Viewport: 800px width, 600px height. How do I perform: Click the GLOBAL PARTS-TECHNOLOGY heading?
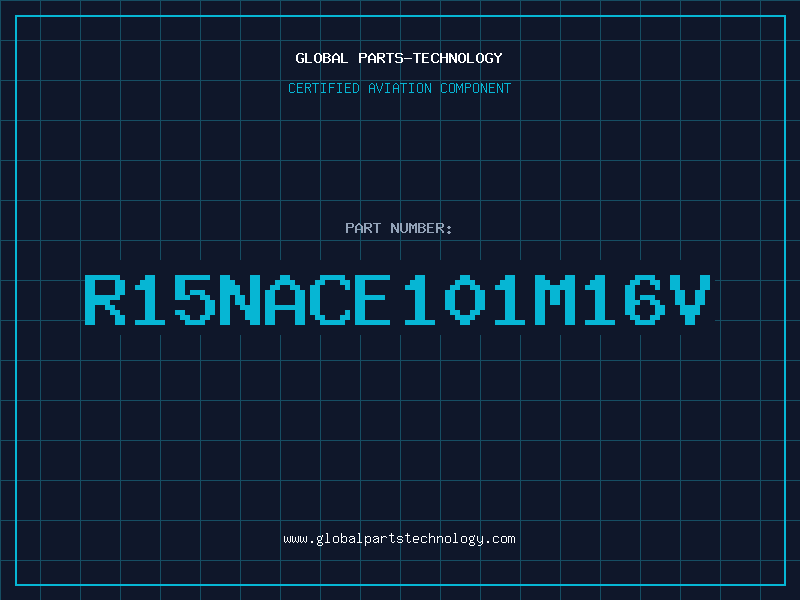click(x=399, y=58)
